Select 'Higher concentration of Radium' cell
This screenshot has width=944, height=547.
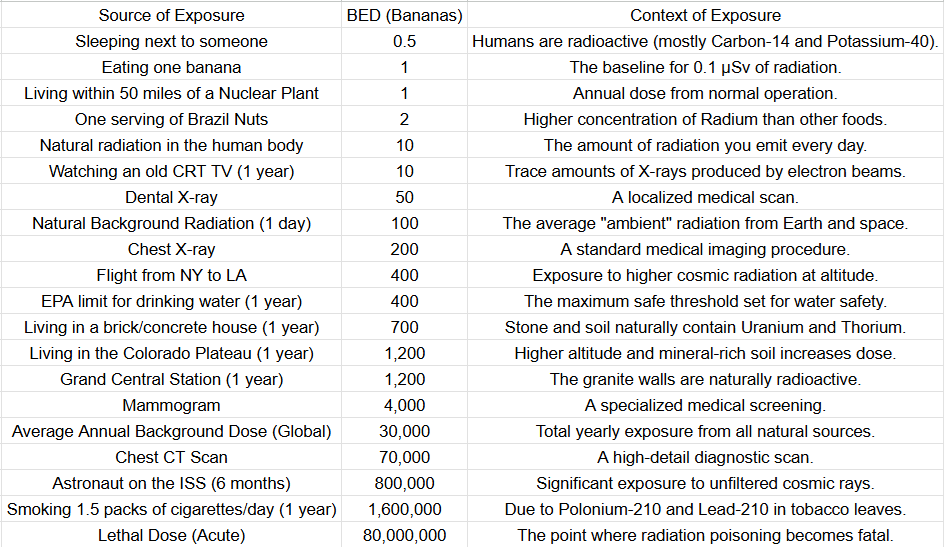705,119
